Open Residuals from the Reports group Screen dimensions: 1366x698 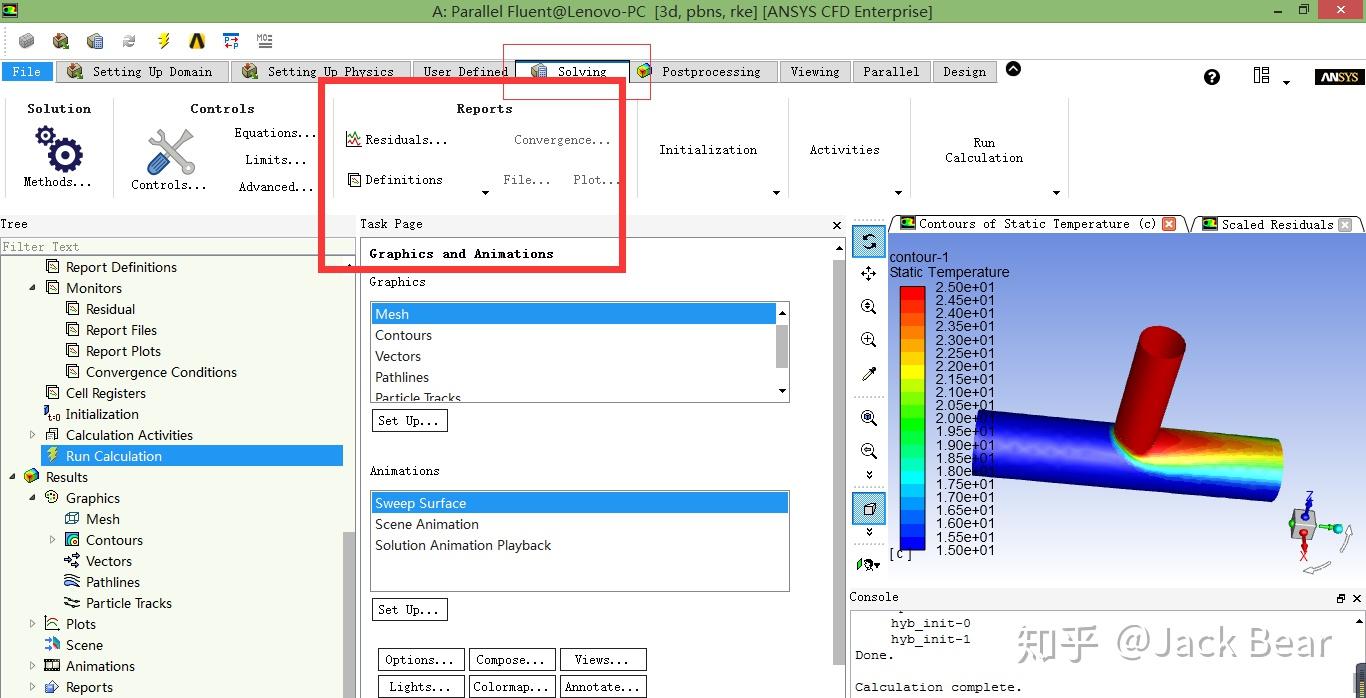pyautogui.click(x=396, y=139)
